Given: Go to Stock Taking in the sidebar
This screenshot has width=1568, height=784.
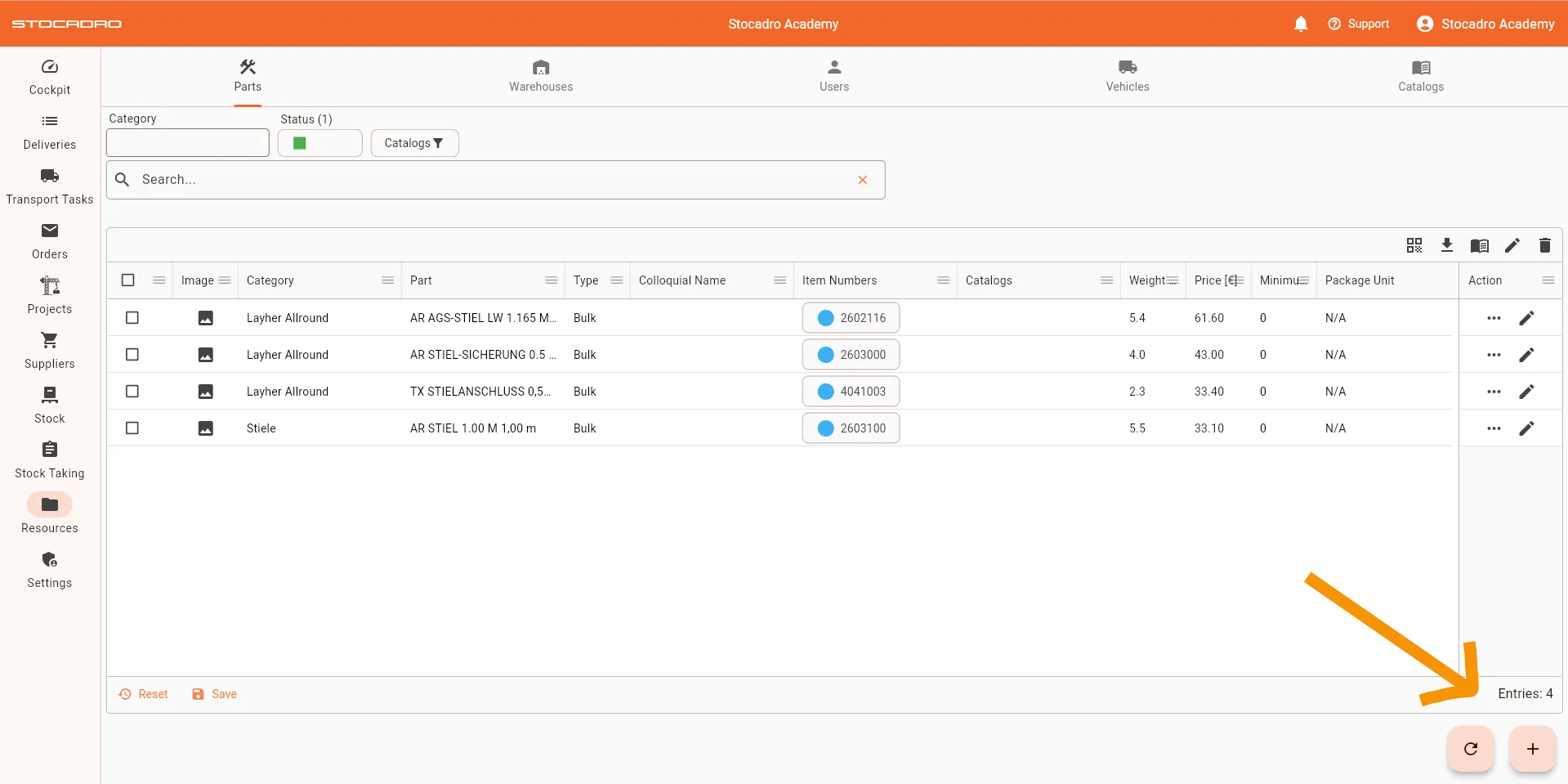Looking at the screenshot, I should pyautogui.click(x=50, y=459).
